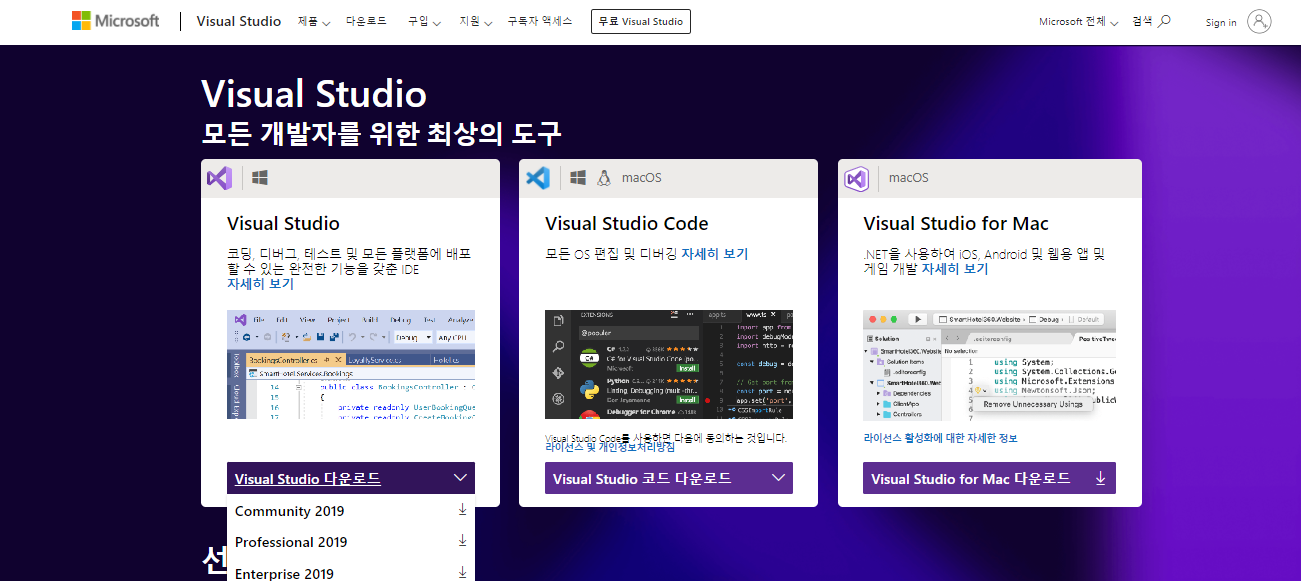
Task: Click the Visual Studio Code card title
Action: tap(627, 224)
